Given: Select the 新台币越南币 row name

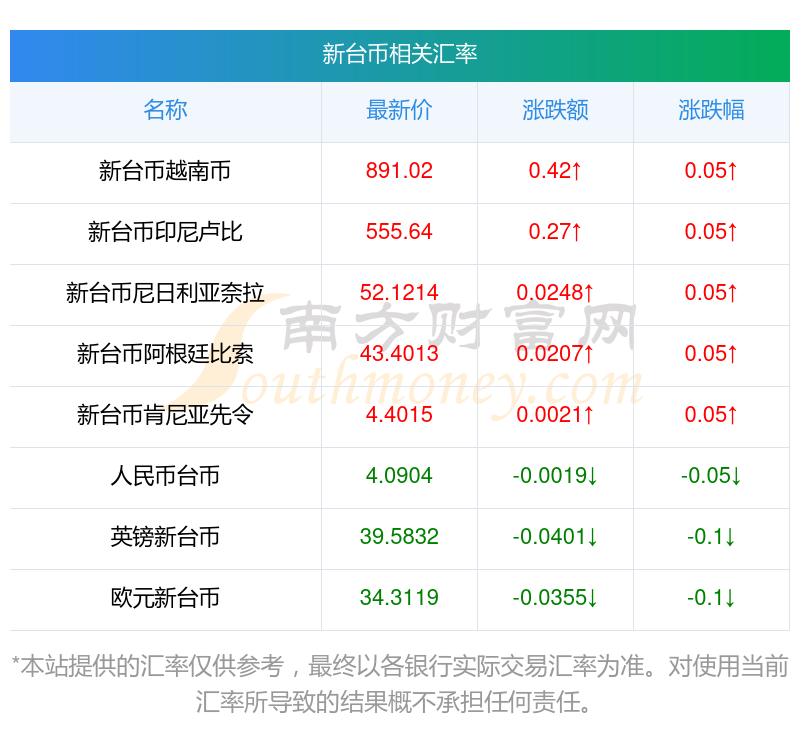Looking at the screenshot, I should [165, 171].
